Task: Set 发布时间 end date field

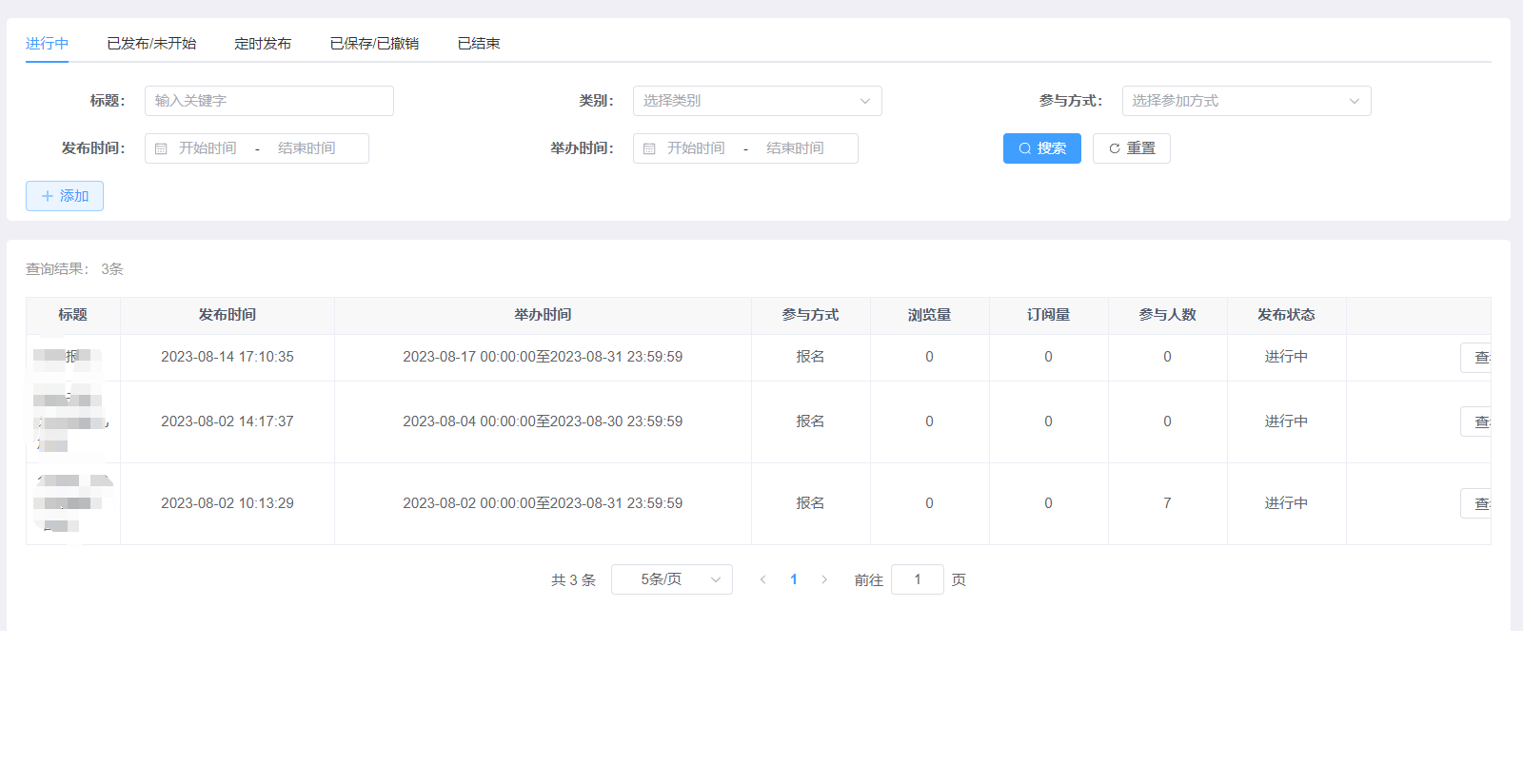Action: [307, 148]
